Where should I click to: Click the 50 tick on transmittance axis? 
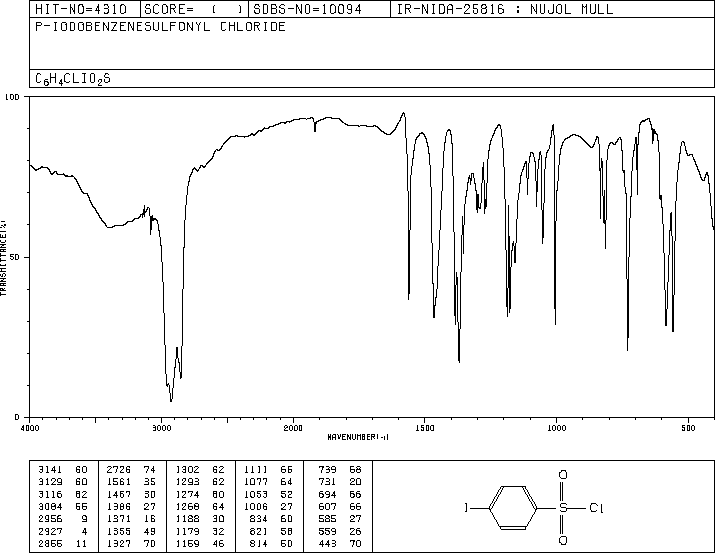tap(15, 257)
